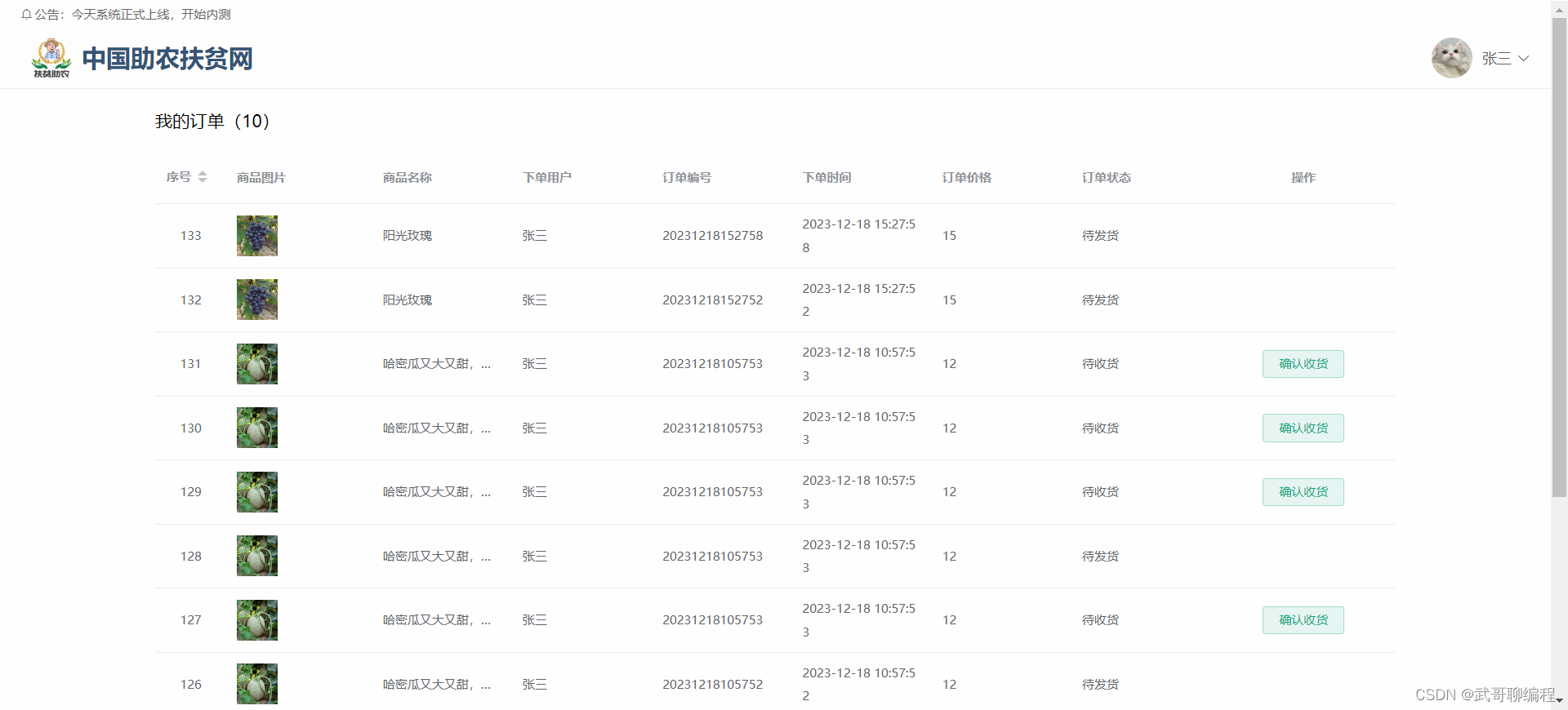This screenshot has width=1568, height=710.
Task: Click the 订单编号 column header
Action: (687, 177)
